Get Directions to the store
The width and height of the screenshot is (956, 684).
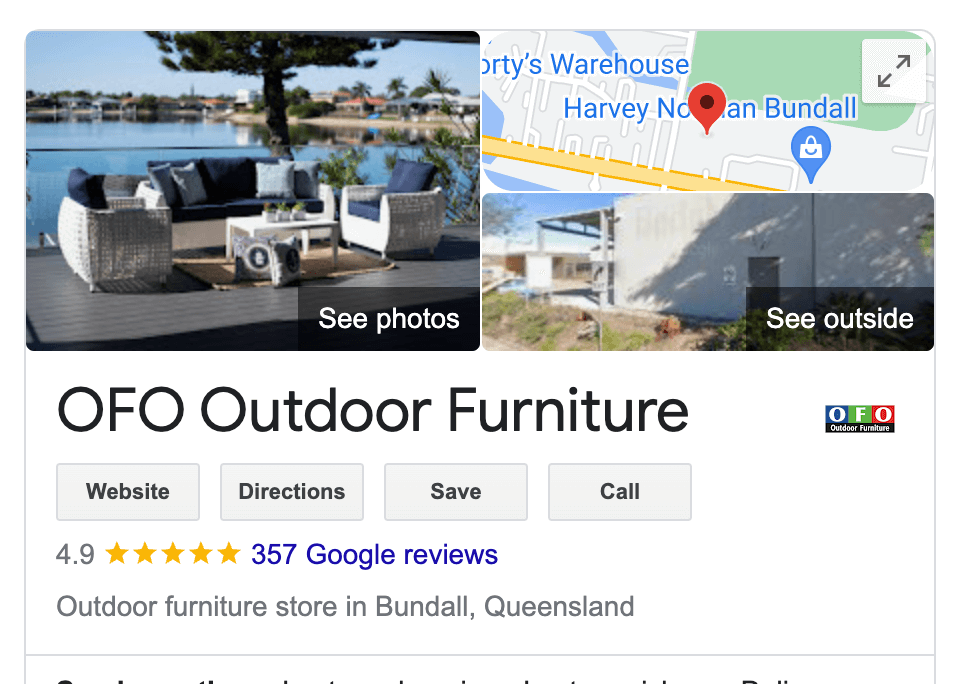292,492
